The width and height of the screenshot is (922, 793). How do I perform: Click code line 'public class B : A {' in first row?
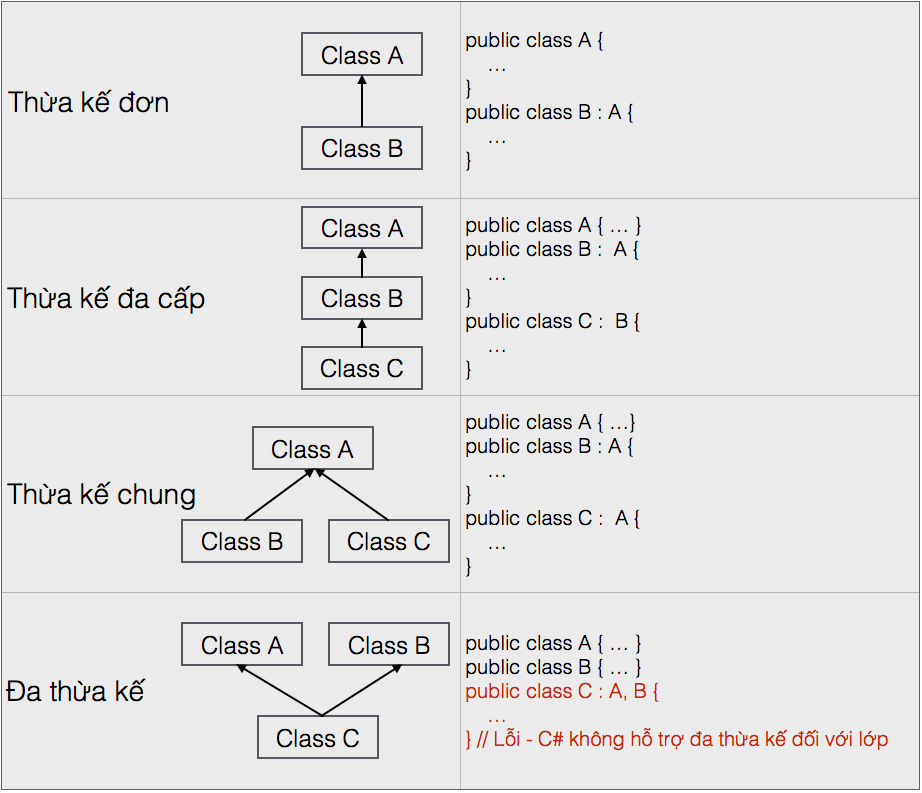[549, 112]
